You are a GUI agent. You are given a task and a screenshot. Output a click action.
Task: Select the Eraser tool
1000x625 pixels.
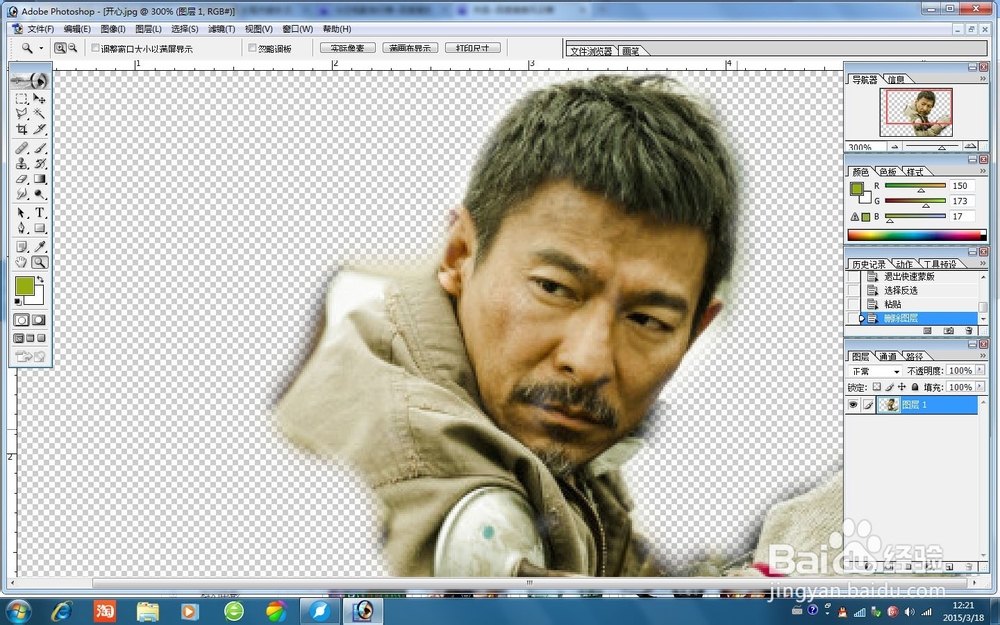point(22,179)
